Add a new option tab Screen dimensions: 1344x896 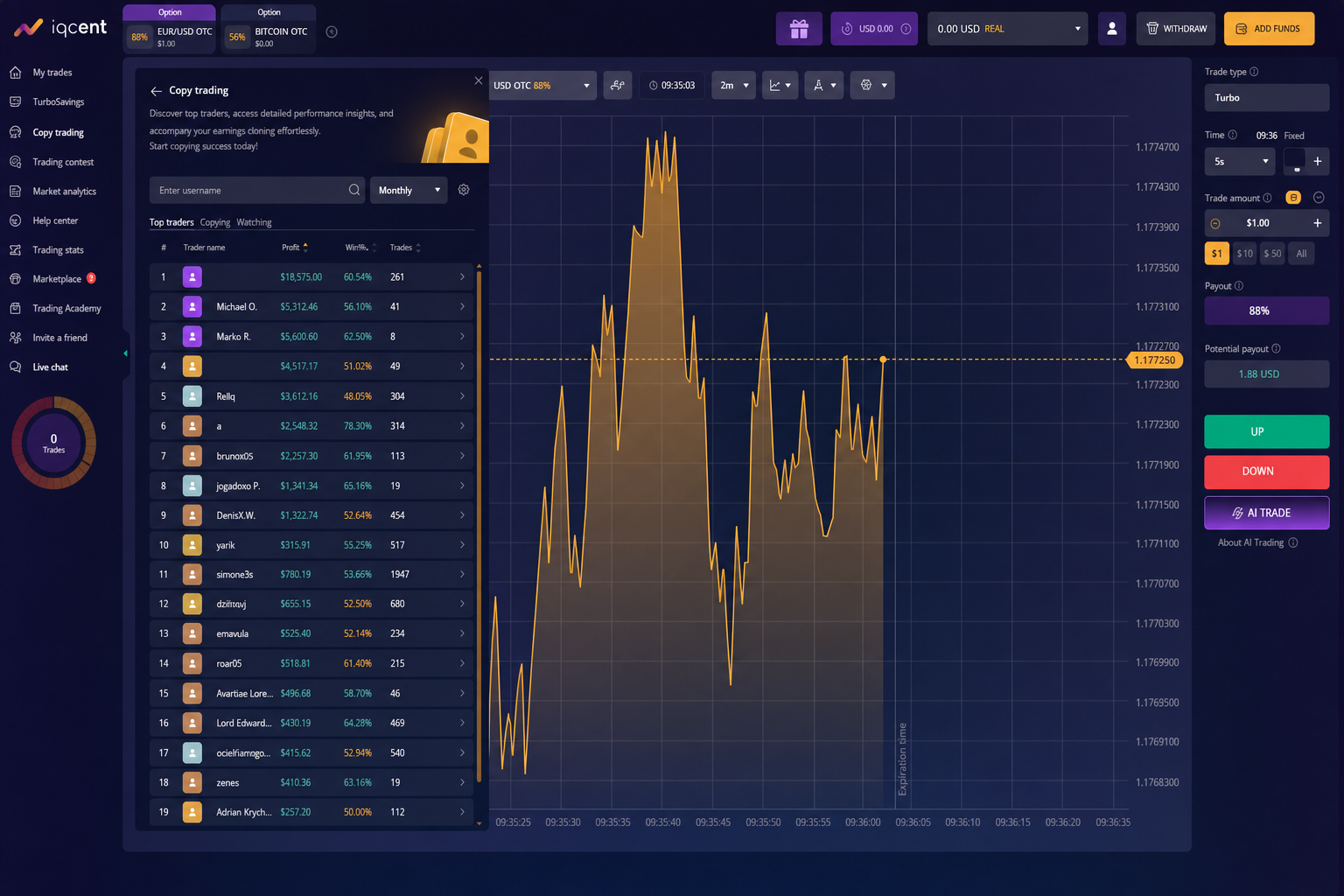click(x=332, y=32)
